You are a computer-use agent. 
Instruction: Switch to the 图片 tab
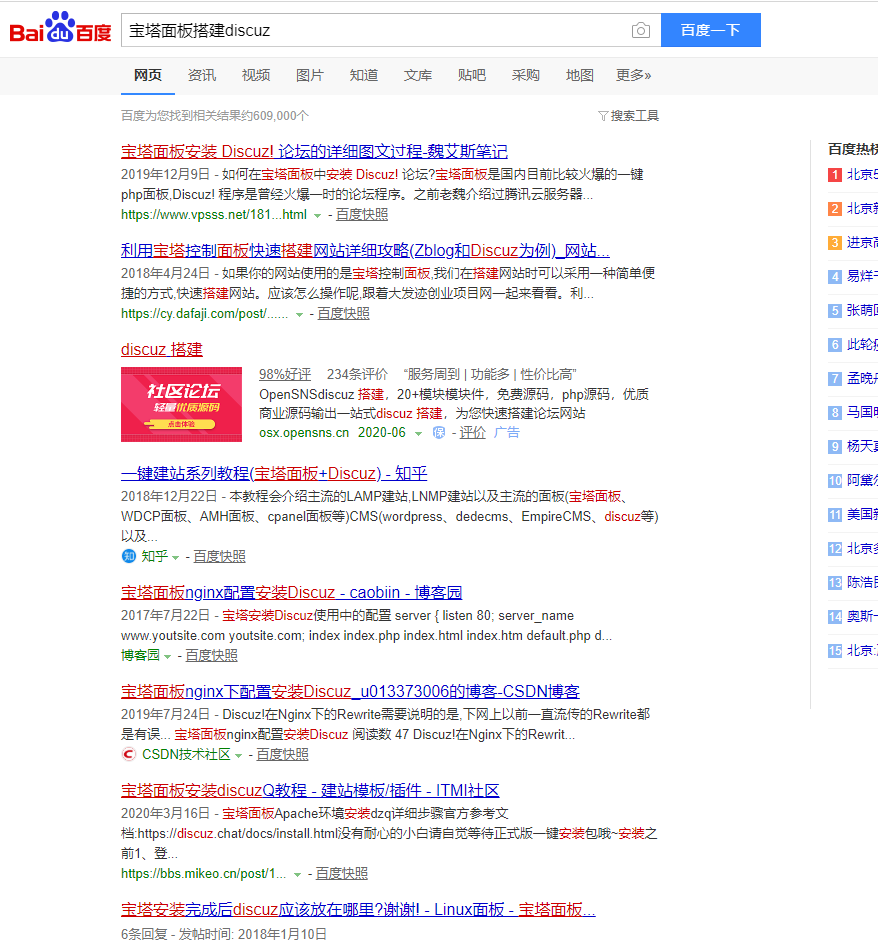pos(310,75)
